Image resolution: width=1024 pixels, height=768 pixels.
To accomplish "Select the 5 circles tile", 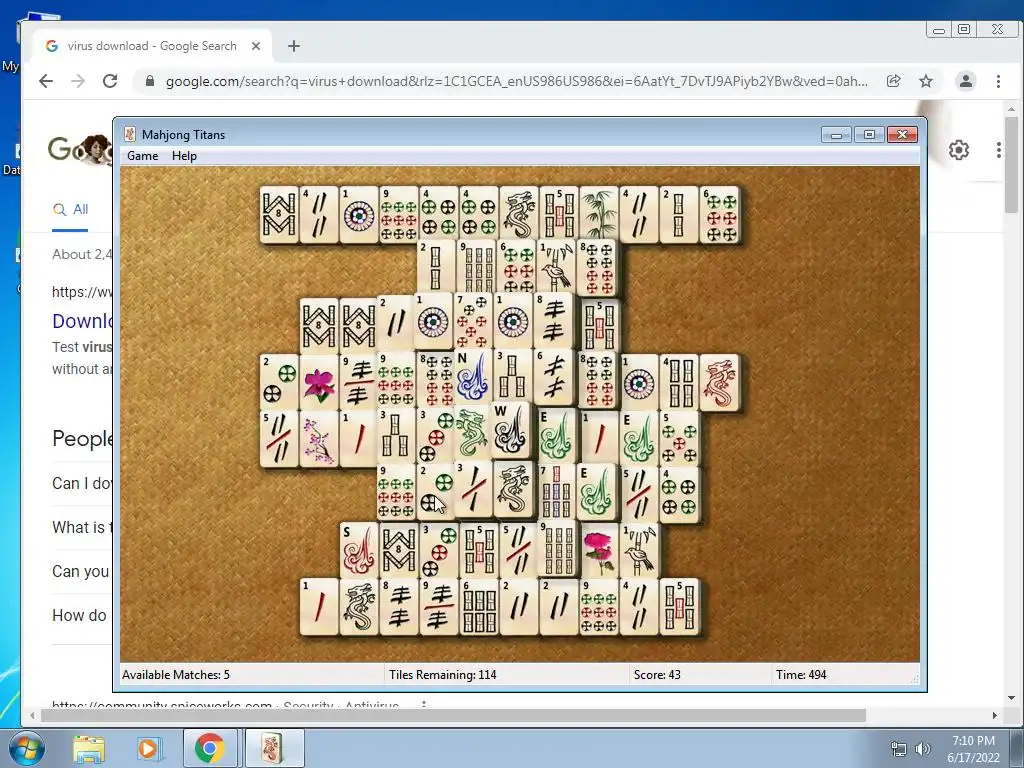I will coord(679,438).
